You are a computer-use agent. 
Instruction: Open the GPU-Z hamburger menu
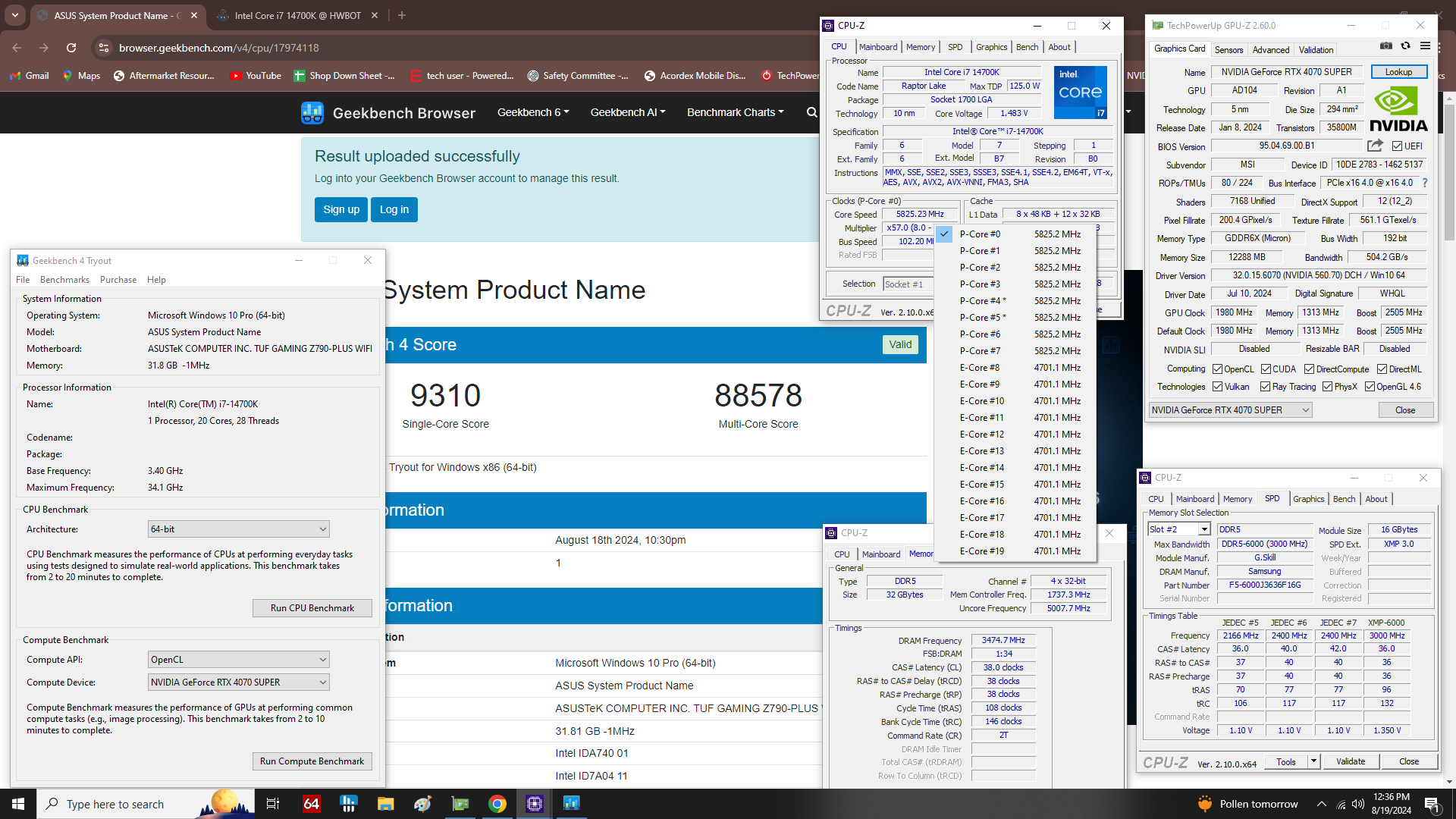click(1425, 46)
